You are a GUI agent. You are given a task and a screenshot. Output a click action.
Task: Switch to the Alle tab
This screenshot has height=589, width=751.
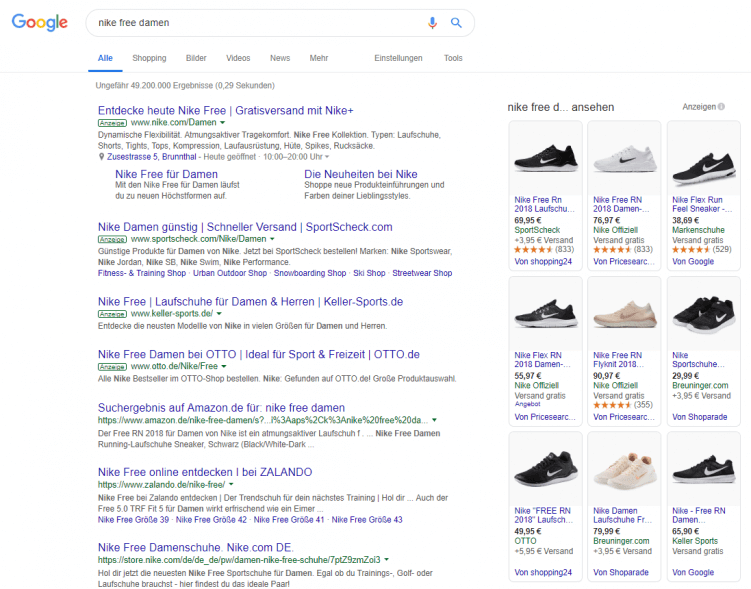click(x=105, y=58)
